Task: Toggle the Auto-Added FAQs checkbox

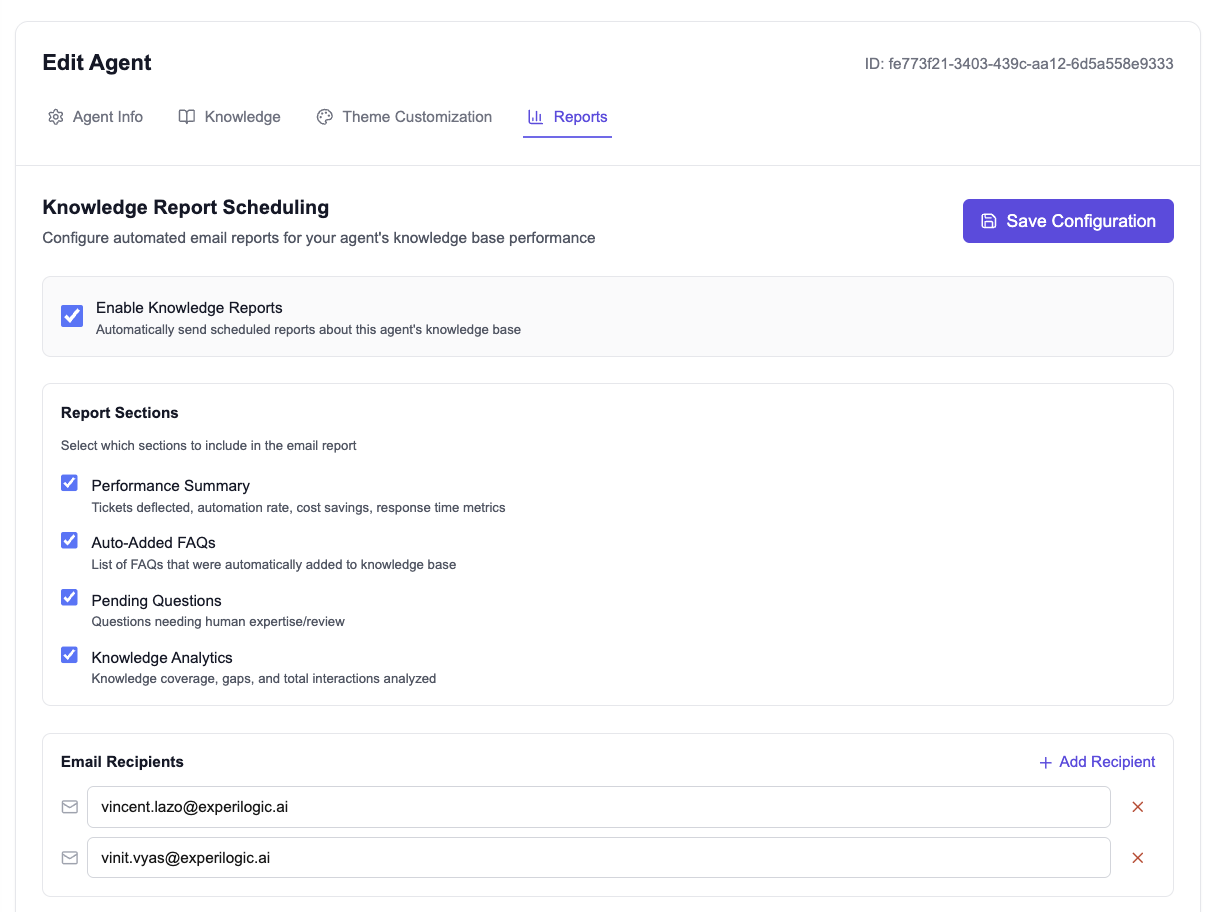Action: click(69, 540)
